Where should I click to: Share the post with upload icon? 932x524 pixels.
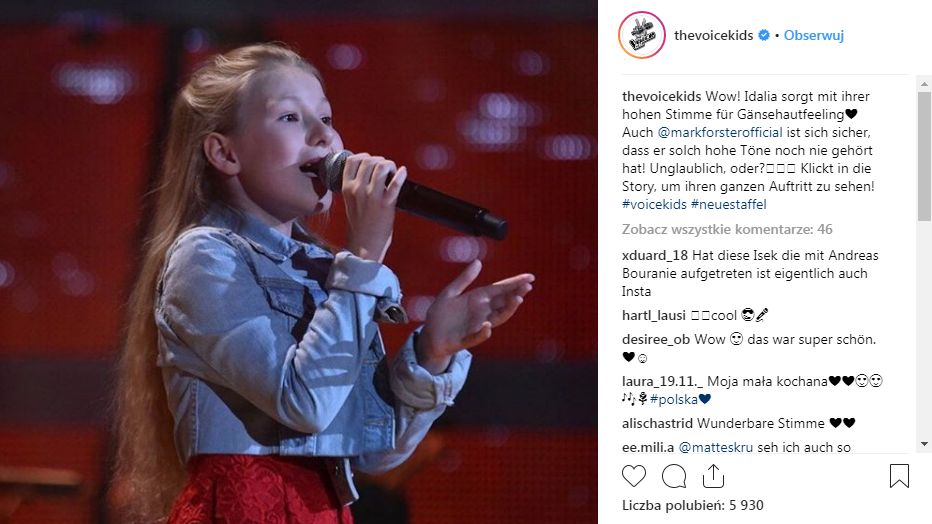(713, 476)
